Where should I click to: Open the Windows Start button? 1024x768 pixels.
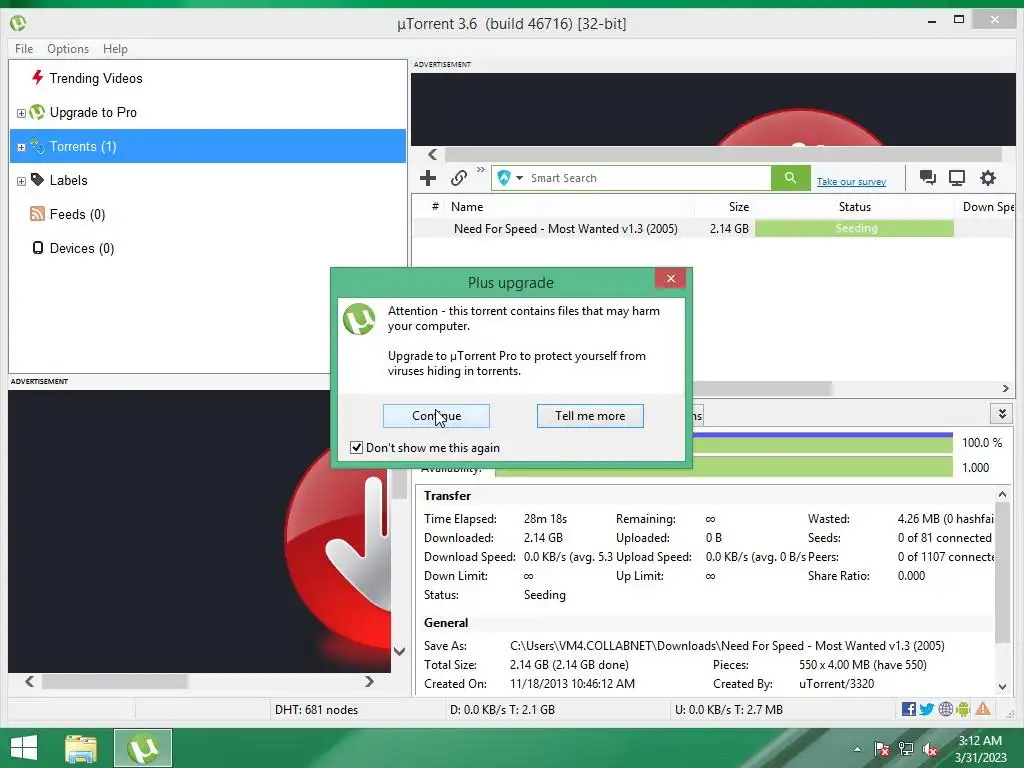[24, 748]
